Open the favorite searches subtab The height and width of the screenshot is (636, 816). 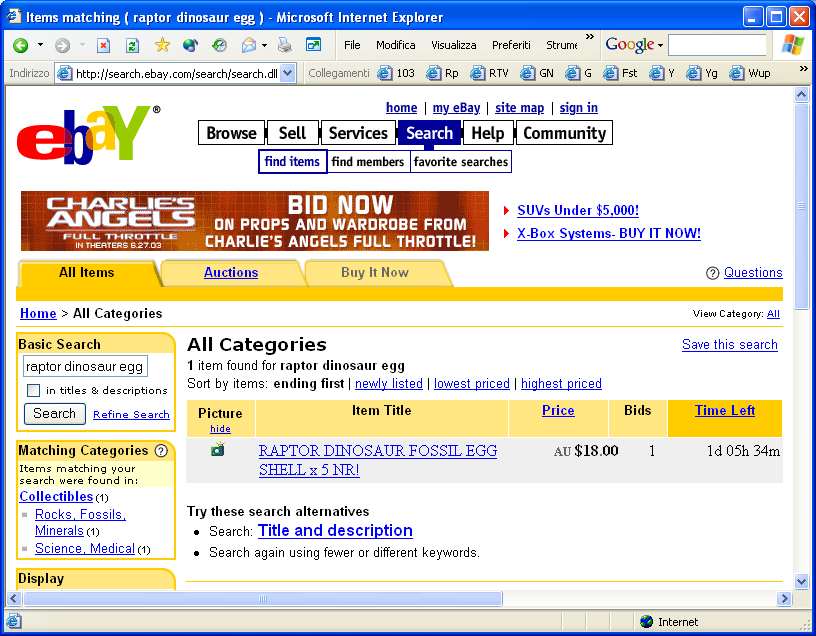tap(461, 162)
